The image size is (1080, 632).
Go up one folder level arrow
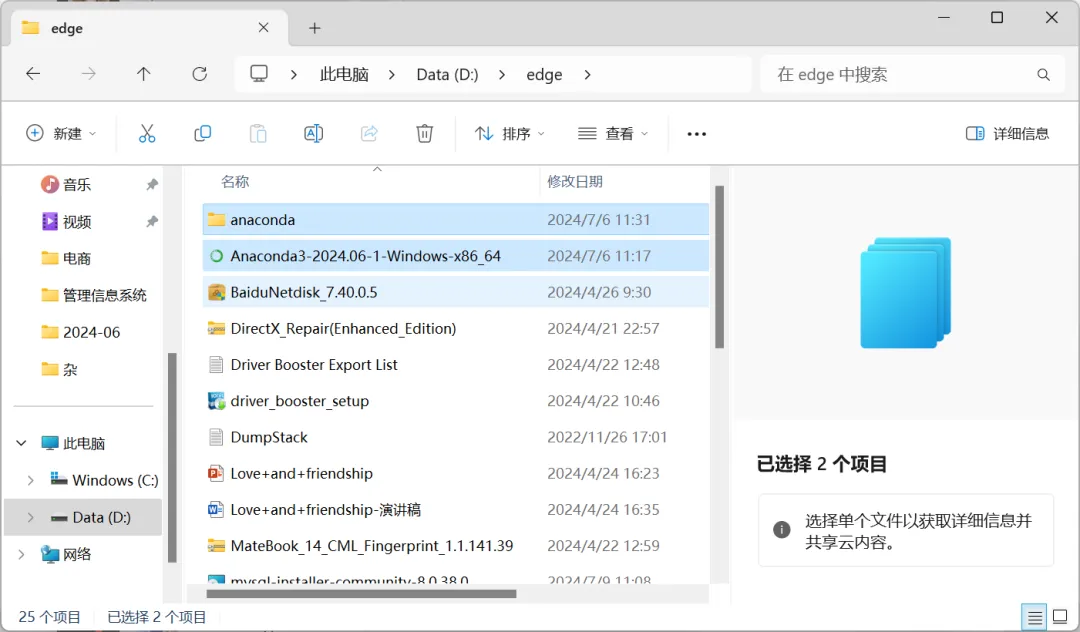143,74
